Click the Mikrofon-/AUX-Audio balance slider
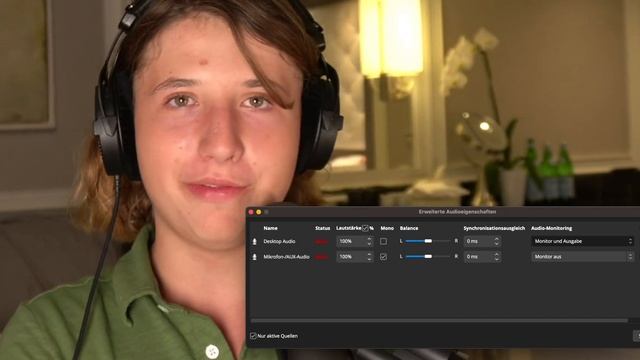The height and width of the screenshot is (360, 640). click(428, 256)
